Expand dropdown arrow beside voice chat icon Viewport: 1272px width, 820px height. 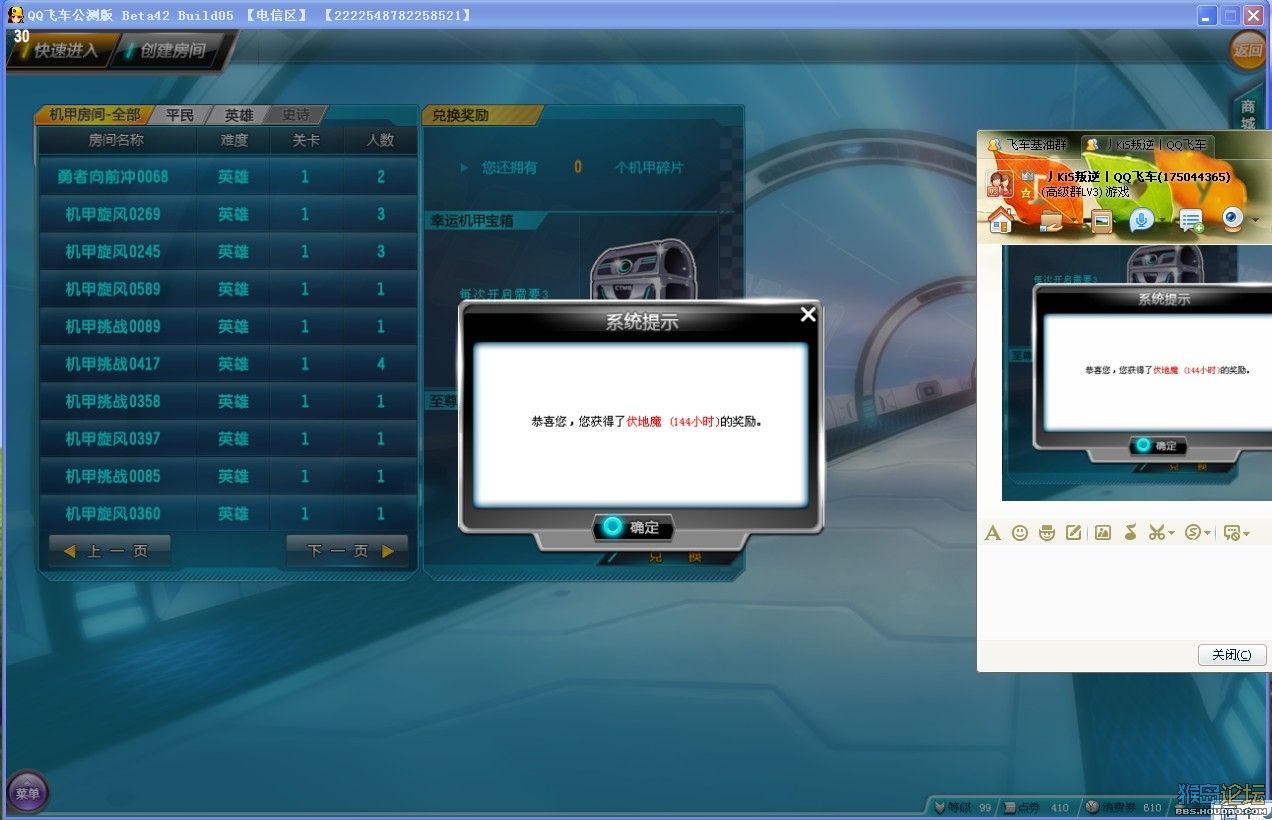pyautogui.click(x=1161, y=222)
